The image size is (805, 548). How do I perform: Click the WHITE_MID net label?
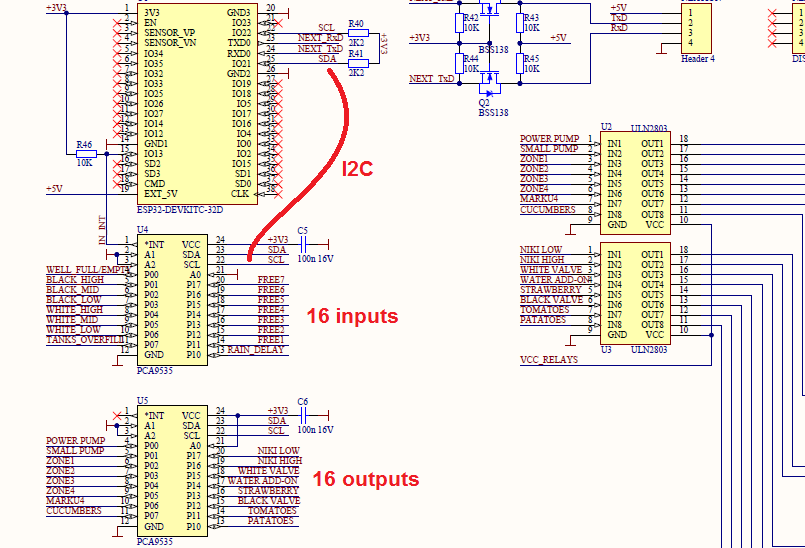click(x=72, y=320)
